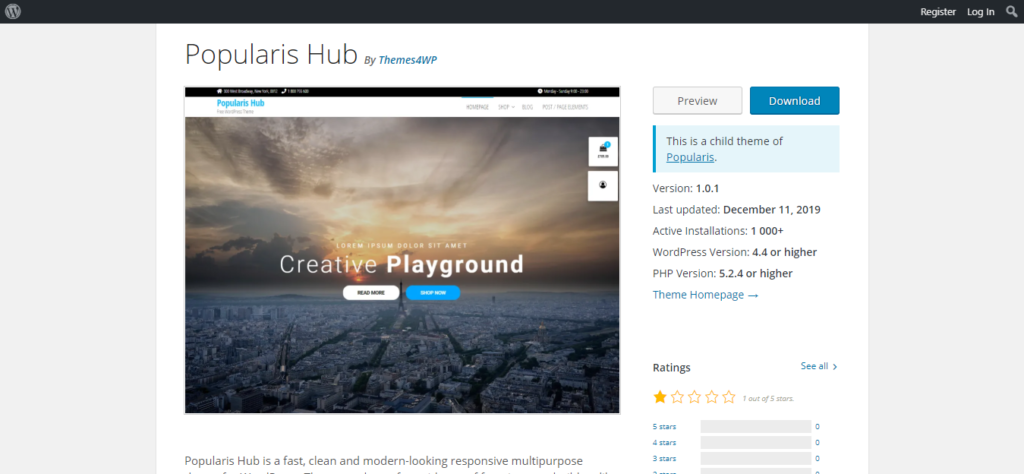Click See all ratings link
Screen dimensions: 1024x474
(x=814, y=366)
